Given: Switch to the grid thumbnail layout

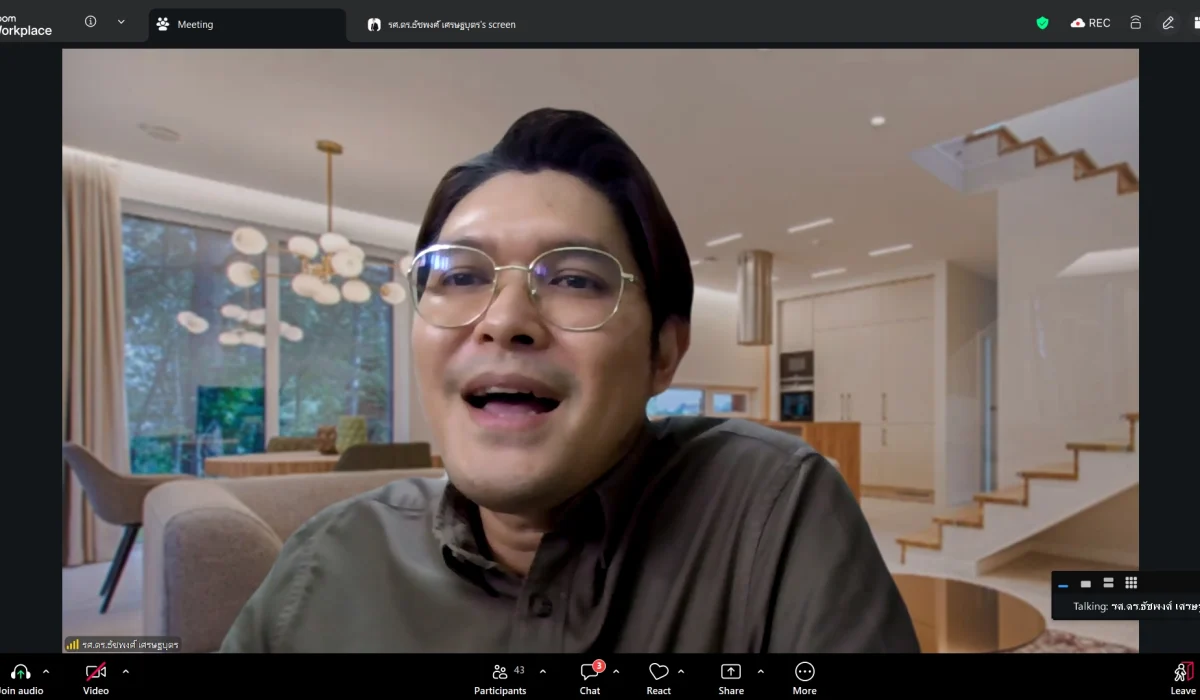Looking at the screenshot, I should 1131,583.
